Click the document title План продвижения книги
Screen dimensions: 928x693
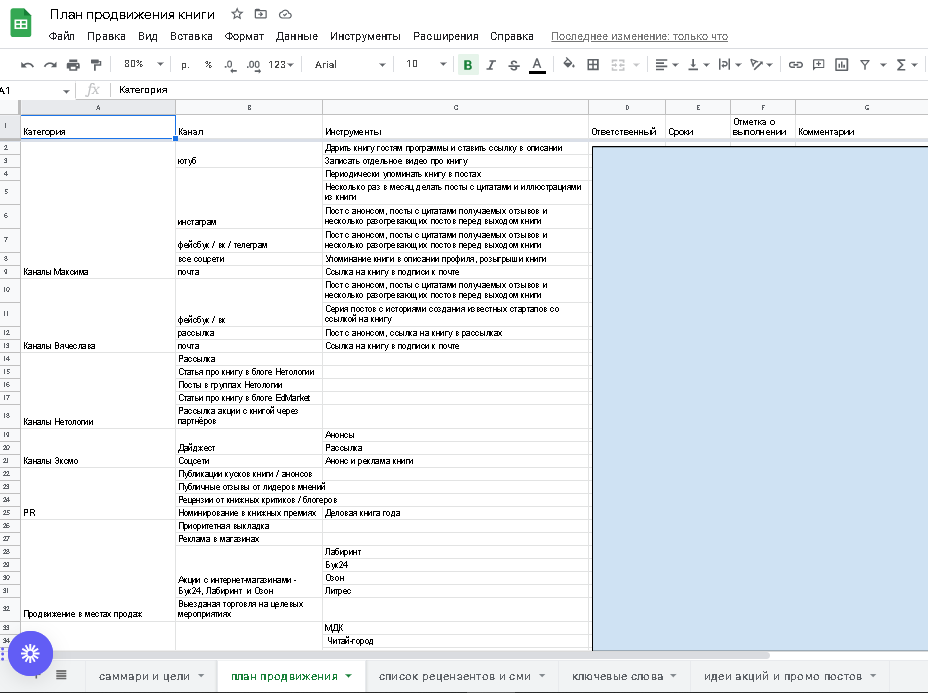[x=134, y=14]
